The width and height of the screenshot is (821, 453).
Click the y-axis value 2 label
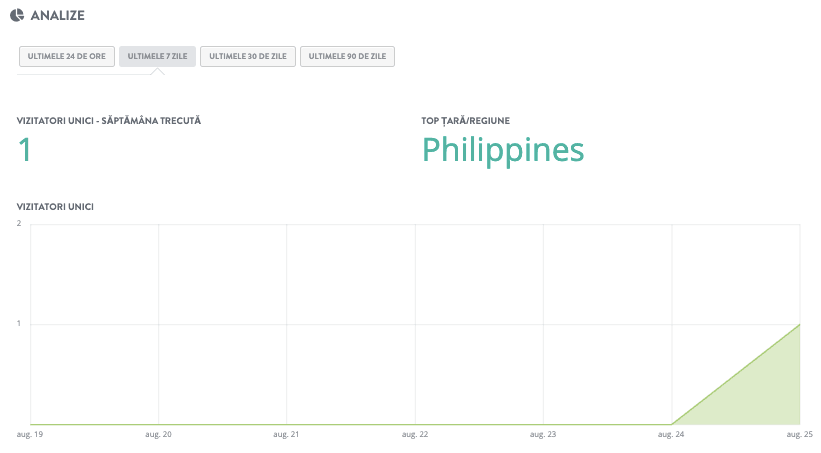[19, 224]
